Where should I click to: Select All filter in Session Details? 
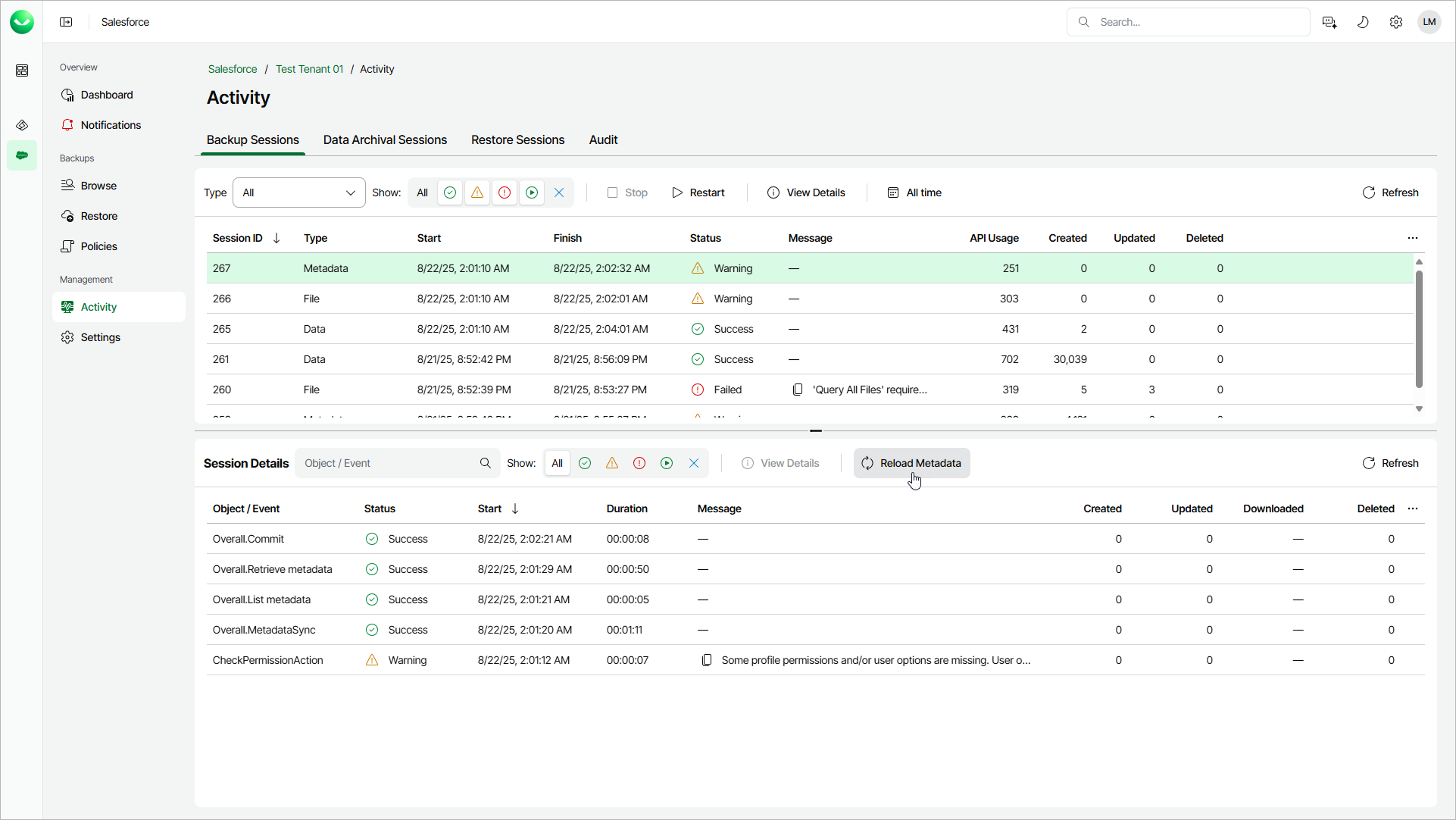(x=557, y=463)
